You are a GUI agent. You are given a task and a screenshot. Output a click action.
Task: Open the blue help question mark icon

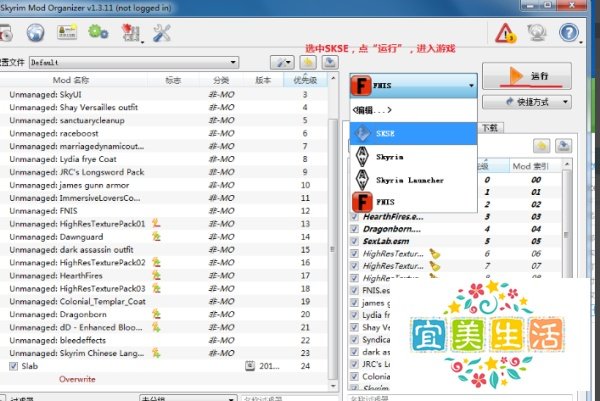tap(569, 33)
